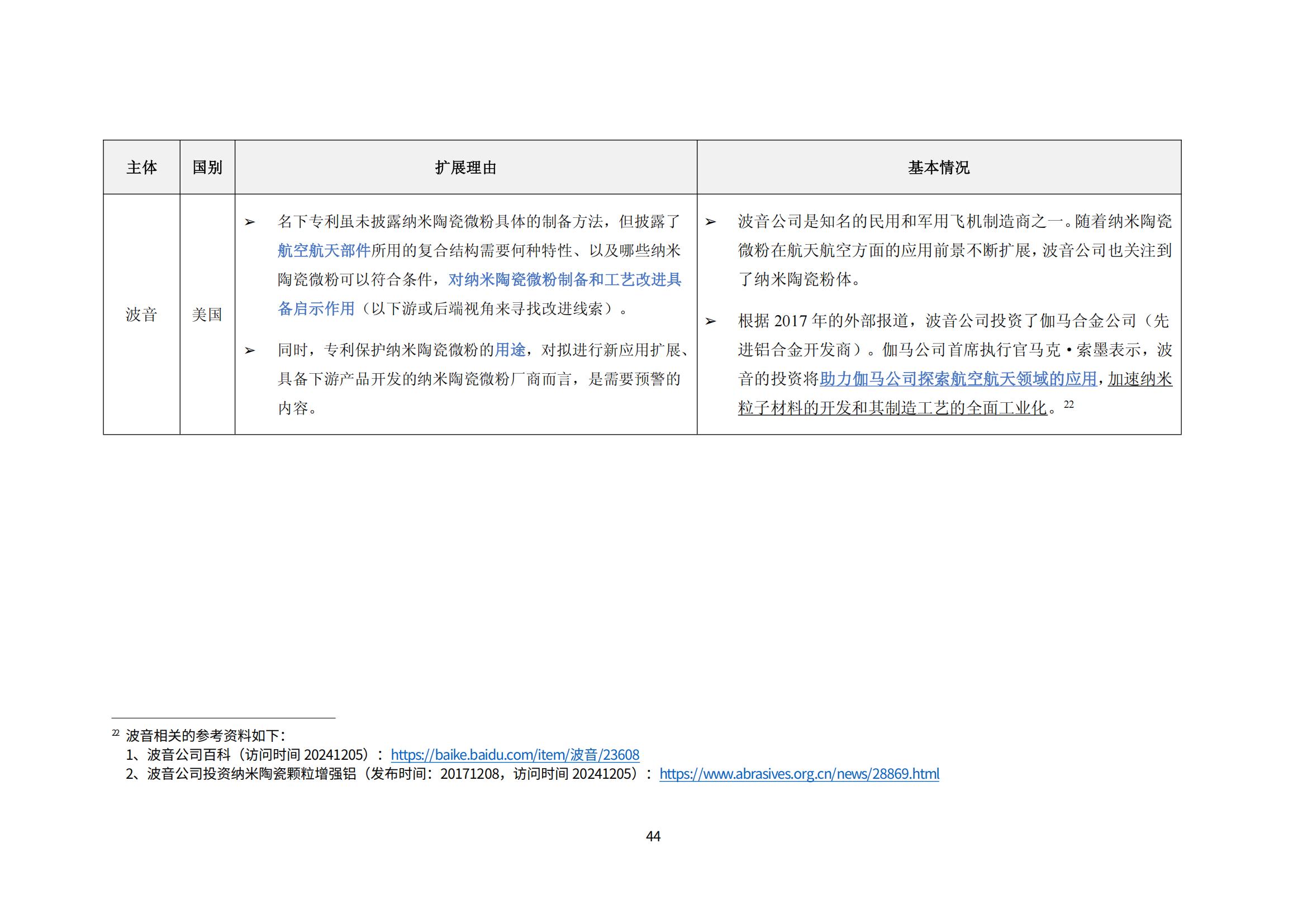Click the blue text 对纳米陶瓷微粉制备和工艺改进具
The height and width of the screenshot is (924, 1307).
coord(565,280)
